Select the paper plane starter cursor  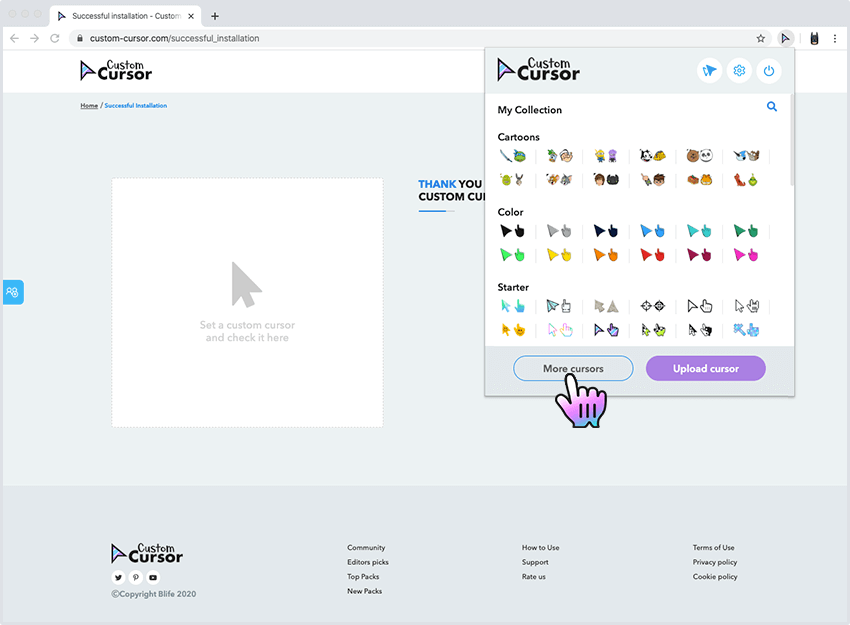pyautogui.click(x=559, y=306)
